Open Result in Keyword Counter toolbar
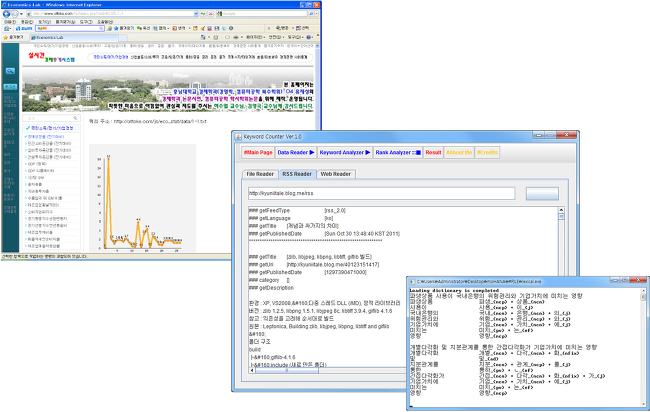 [433, 153]
